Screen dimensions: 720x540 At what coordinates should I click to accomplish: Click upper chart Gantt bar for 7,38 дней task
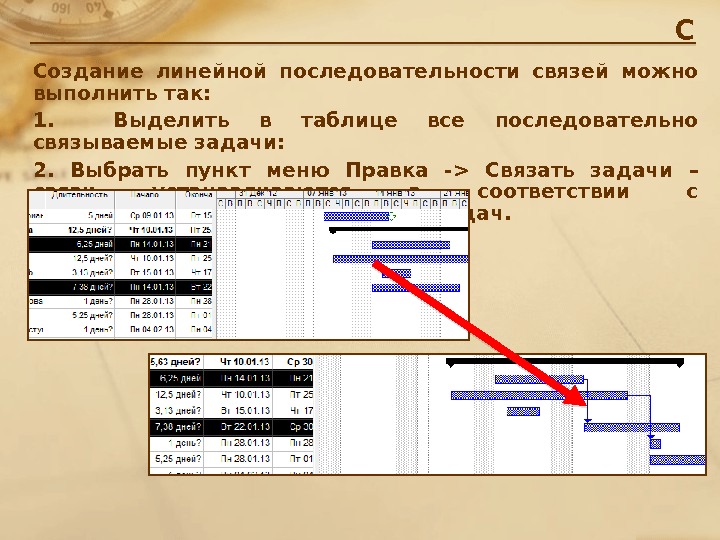click(416, 288)
